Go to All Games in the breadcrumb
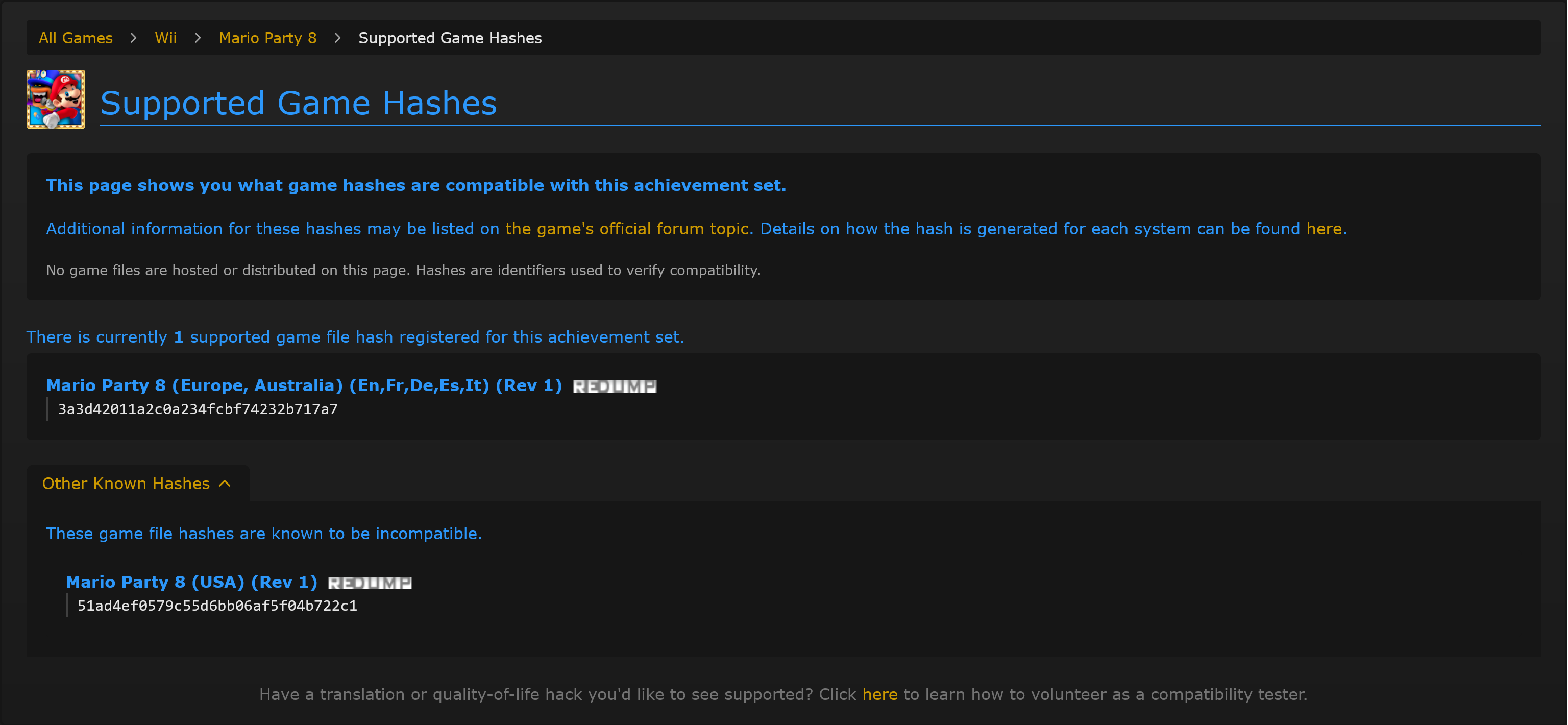This screenshot has height=725, width=1568. point(76,38)
